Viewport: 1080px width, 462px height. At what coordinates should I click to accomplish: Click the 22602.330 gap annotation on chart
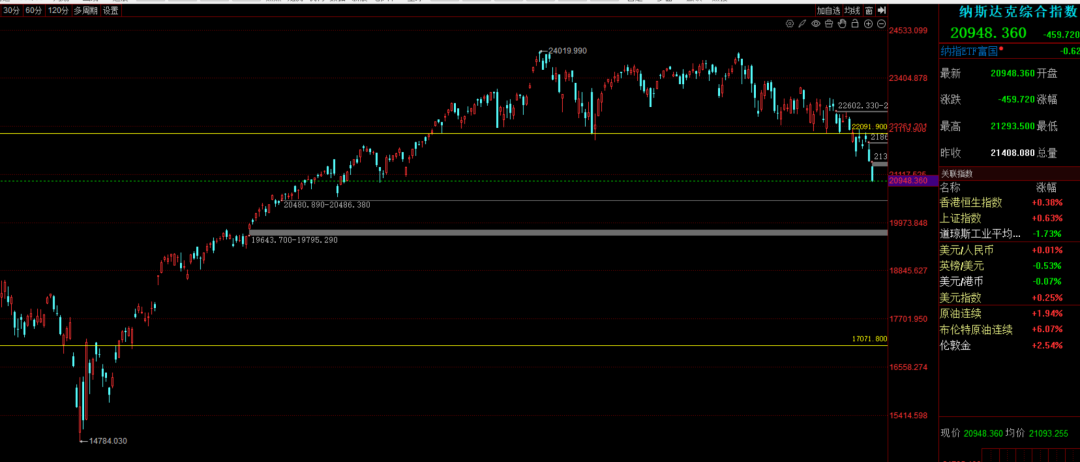click(x=862, y=105)
